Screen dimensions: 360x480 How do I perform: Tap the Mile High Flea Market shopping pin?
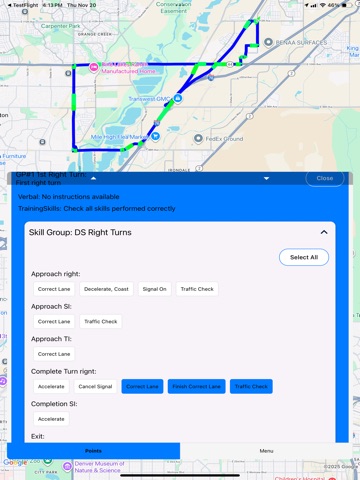(x=155, y=136)
